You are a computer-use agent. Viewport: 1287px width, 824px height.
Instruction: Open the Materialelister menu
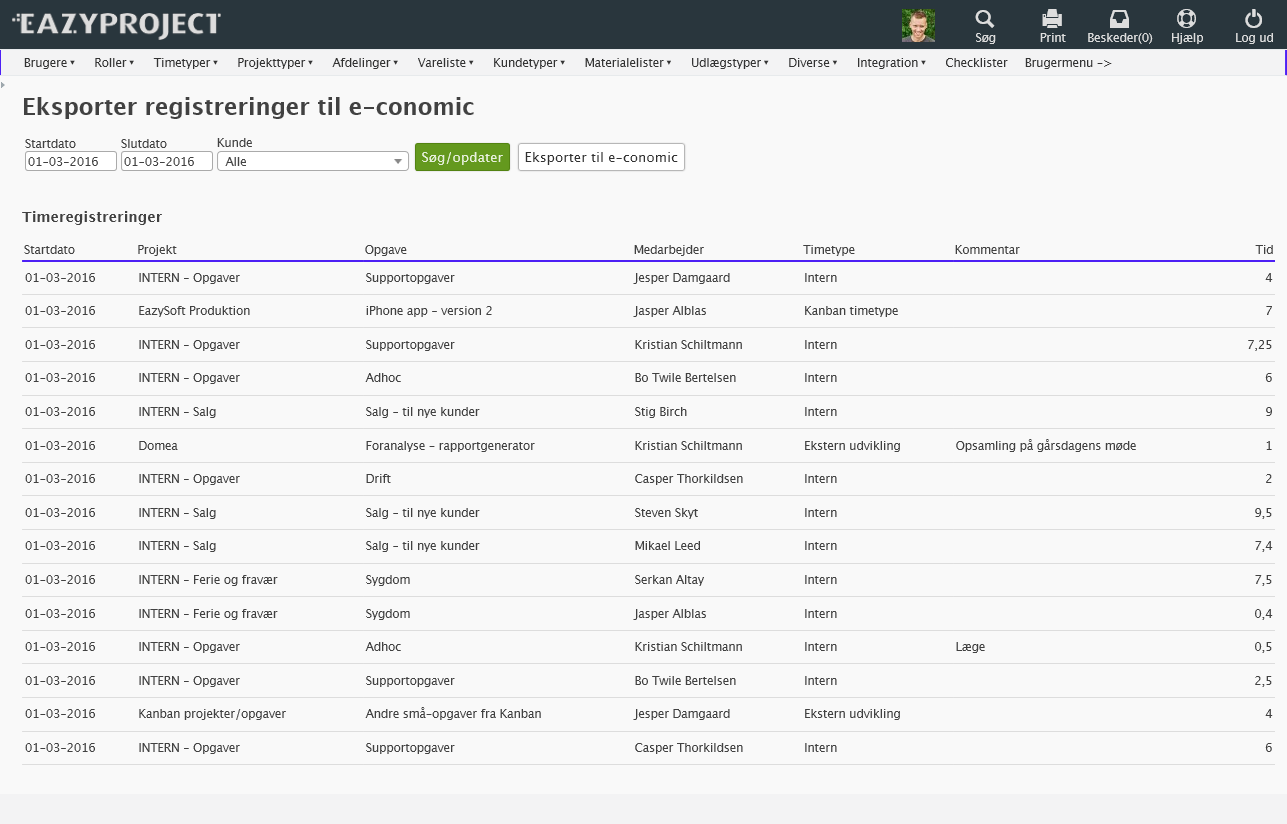[x=629, y=62]
